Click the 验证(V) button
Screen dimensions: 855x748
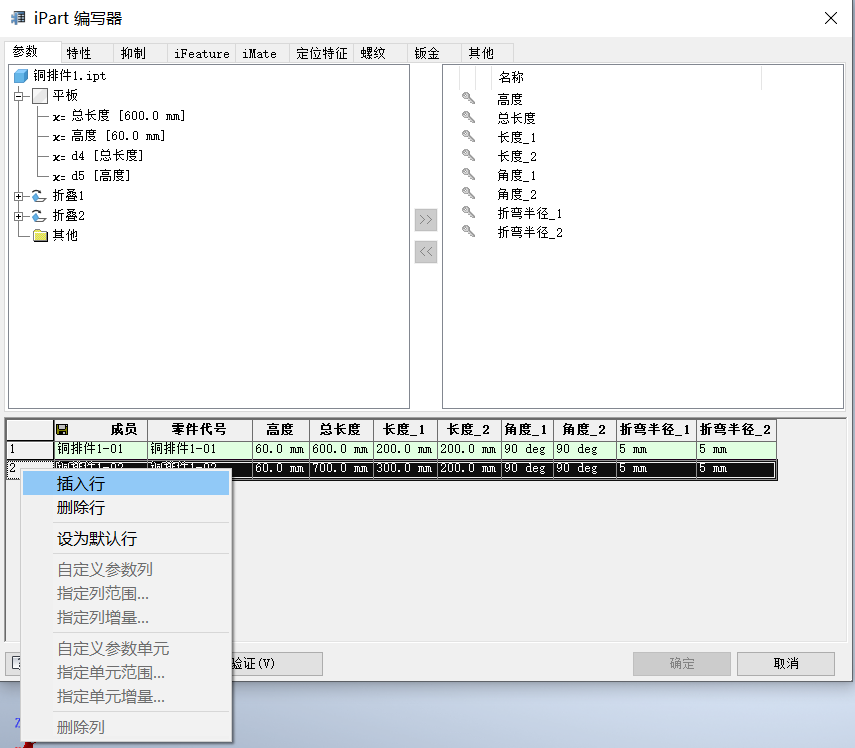(x=277, y=663)
